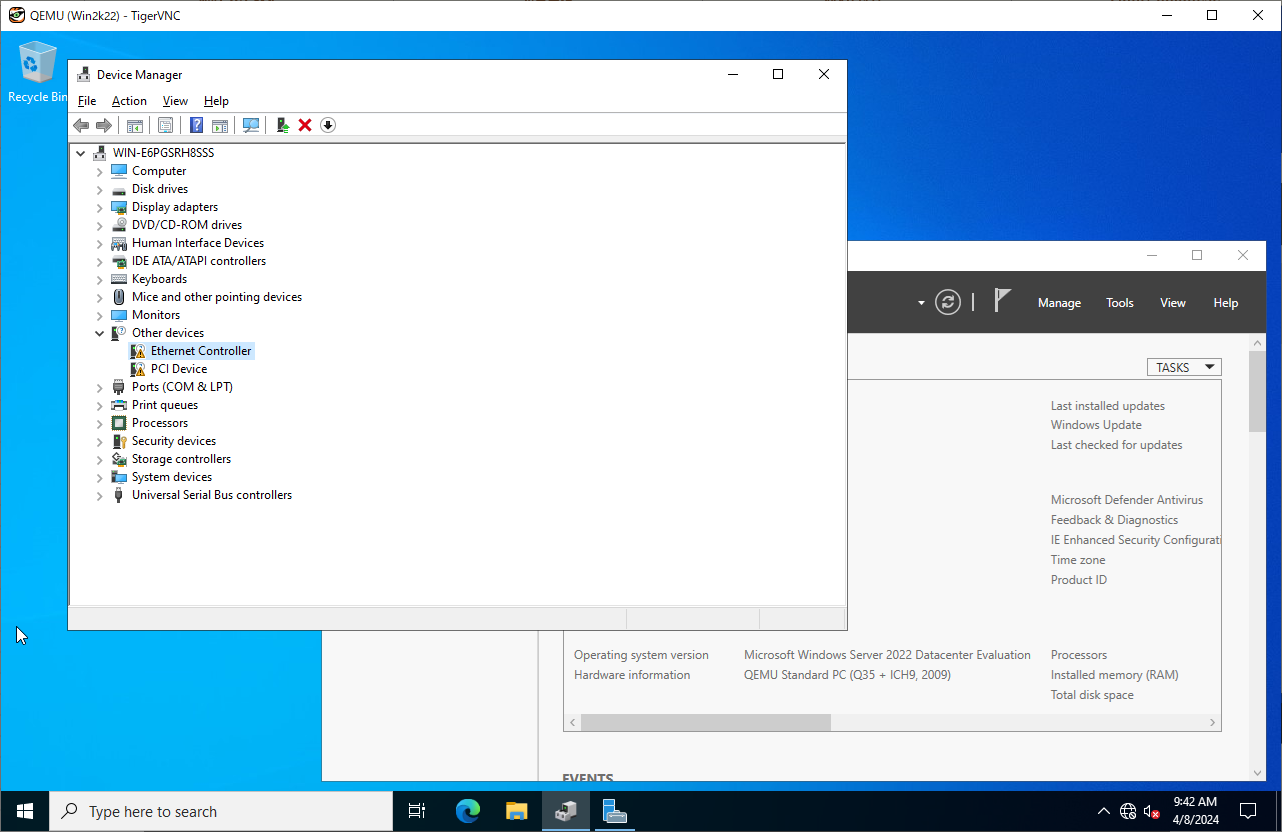The image size is (1282, 832).
Task: Click the Processors category icon
Action: coord(119,423)
